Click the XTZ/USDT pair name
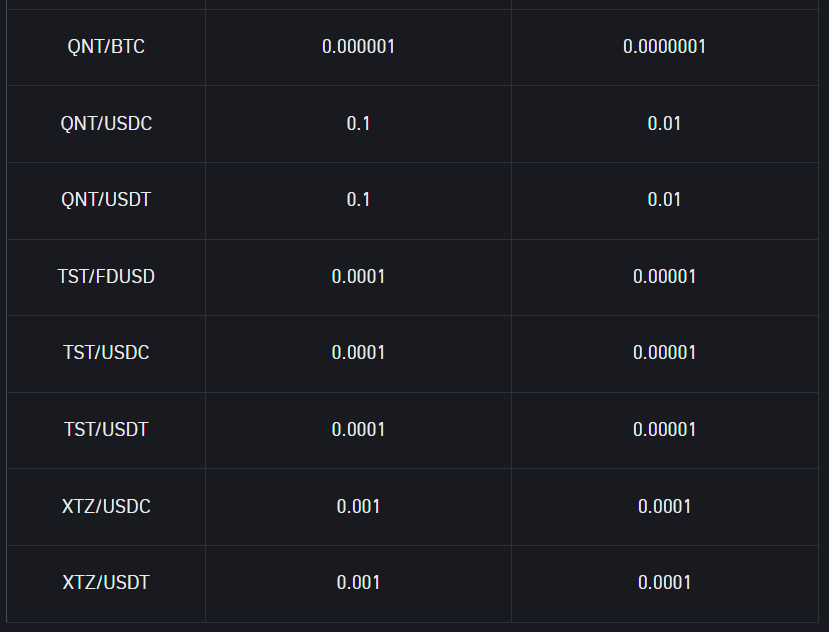Image resolution: width=829 pixels, height=632 pixels. pyautogui.click(x=106, y=583)
